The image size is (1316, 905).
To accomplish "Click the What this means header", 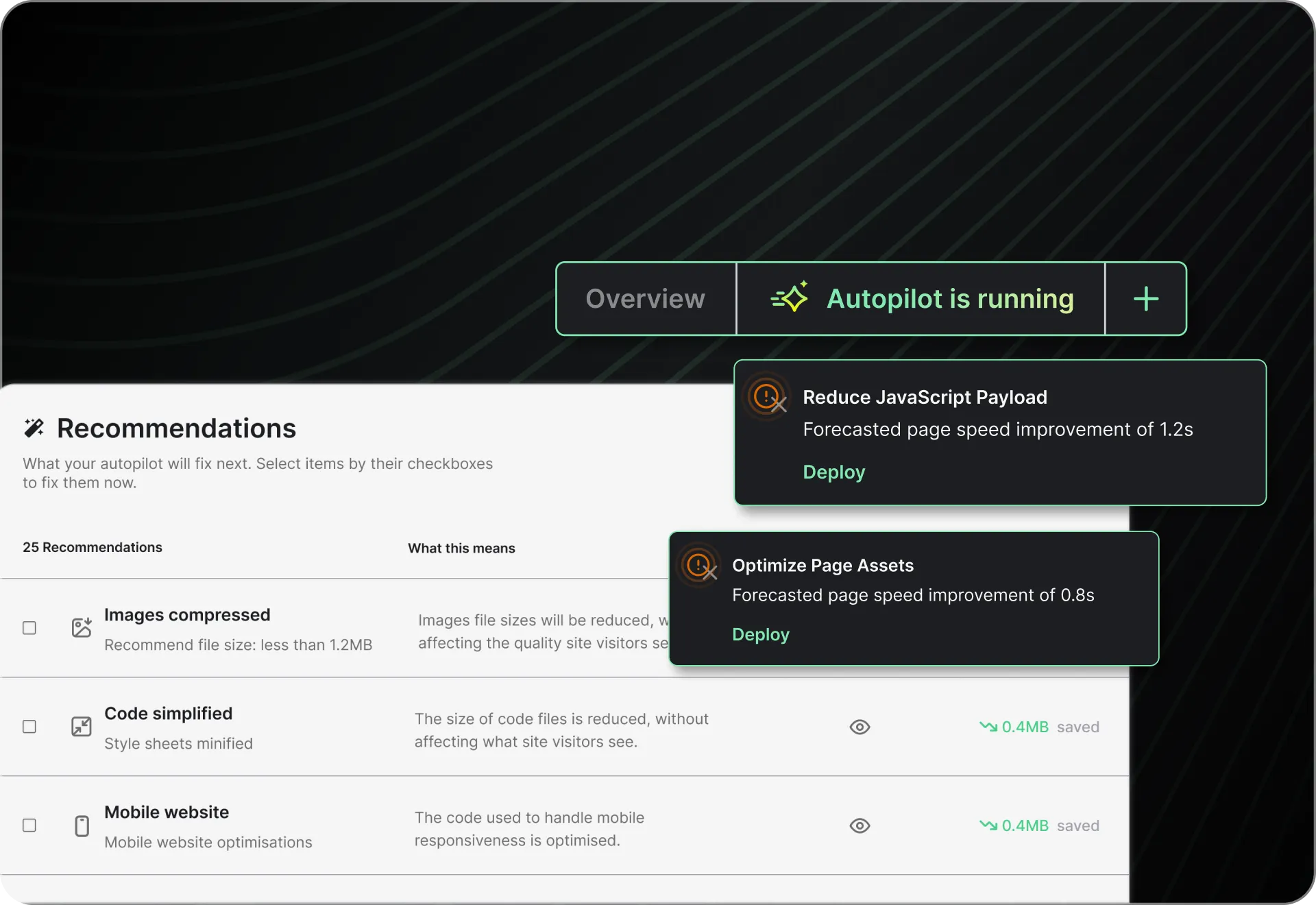I will (461, 548).
